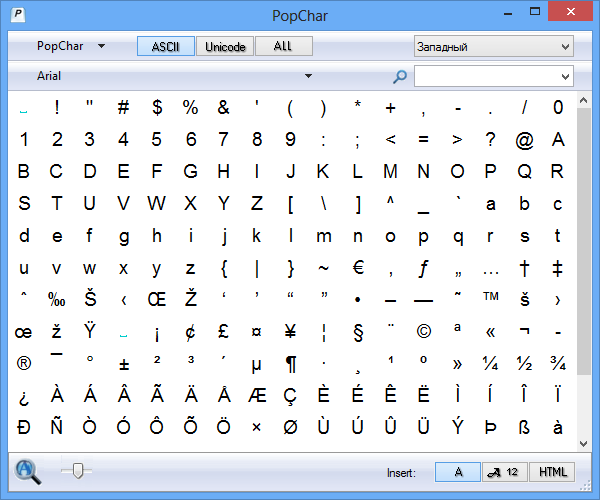The width and height of the screenshot is (600, 500).
Task: Select the pound £ character
Action: pyautogui.click(x=223, y=331)
